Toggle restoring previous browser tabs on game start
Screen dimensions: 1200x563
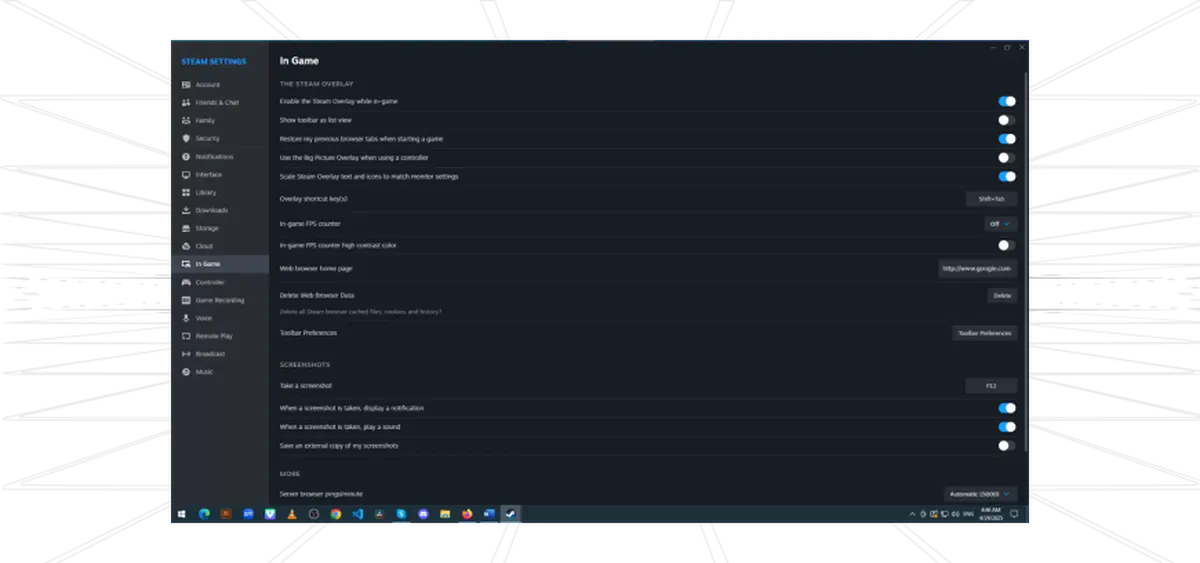click(x=1007, y=139)
